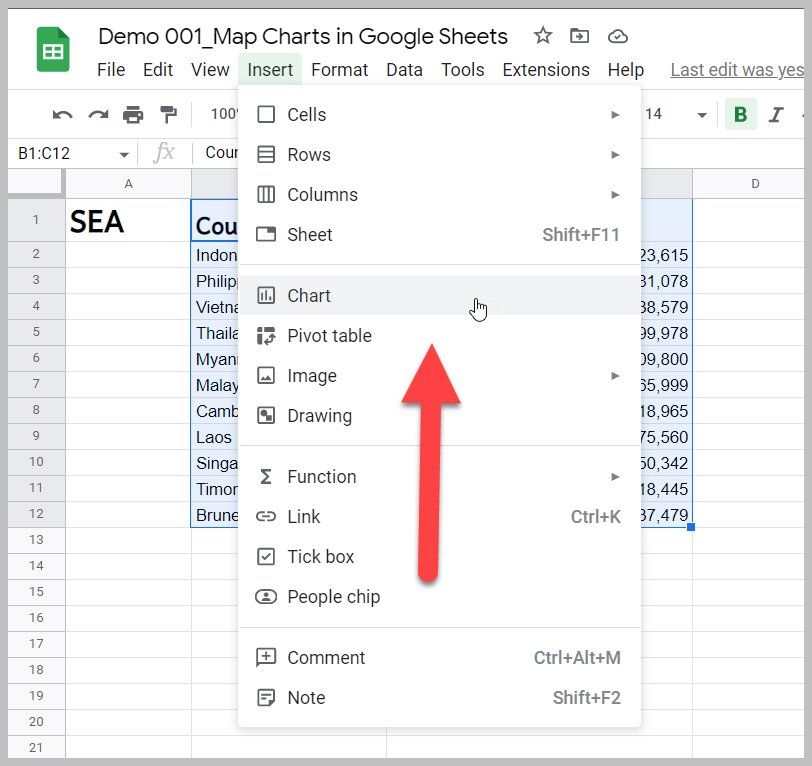Select Tick box menu entry
The height and width of the screenshot is (766, 812).
tap(440, 557)
